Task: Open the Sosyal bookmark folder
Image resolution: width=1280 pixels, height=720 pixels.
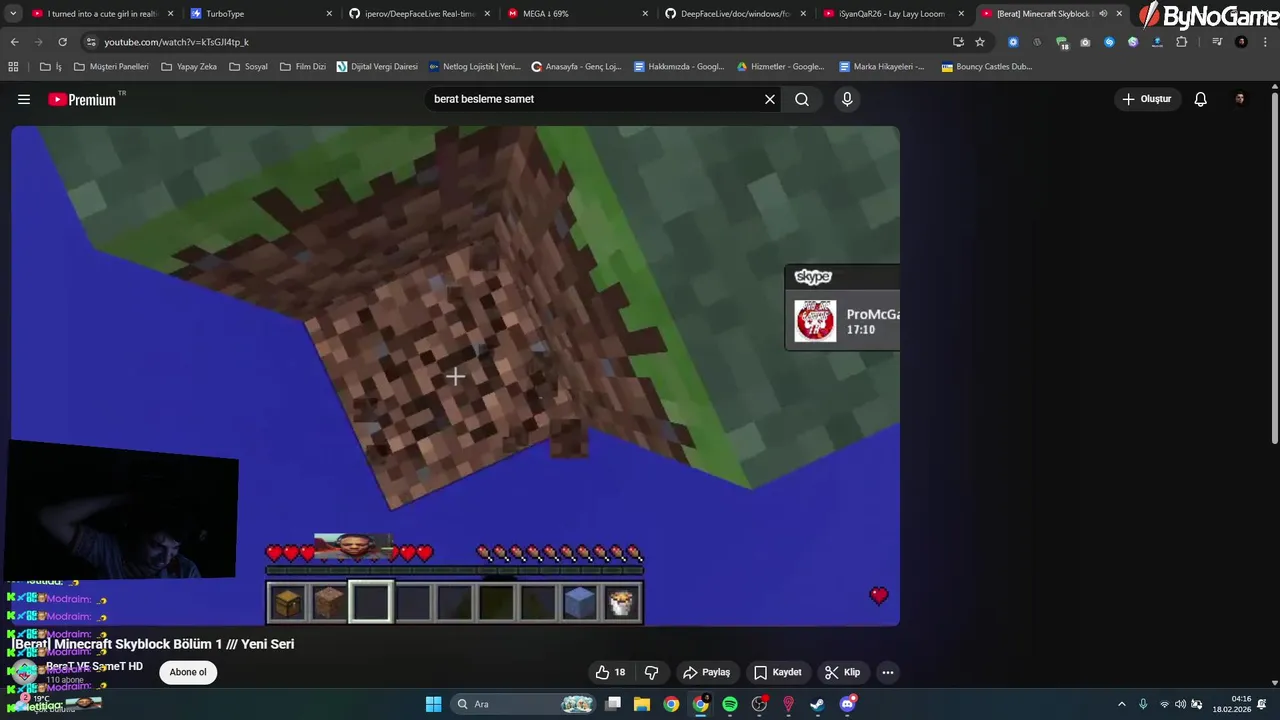Action: coord(248,67)
